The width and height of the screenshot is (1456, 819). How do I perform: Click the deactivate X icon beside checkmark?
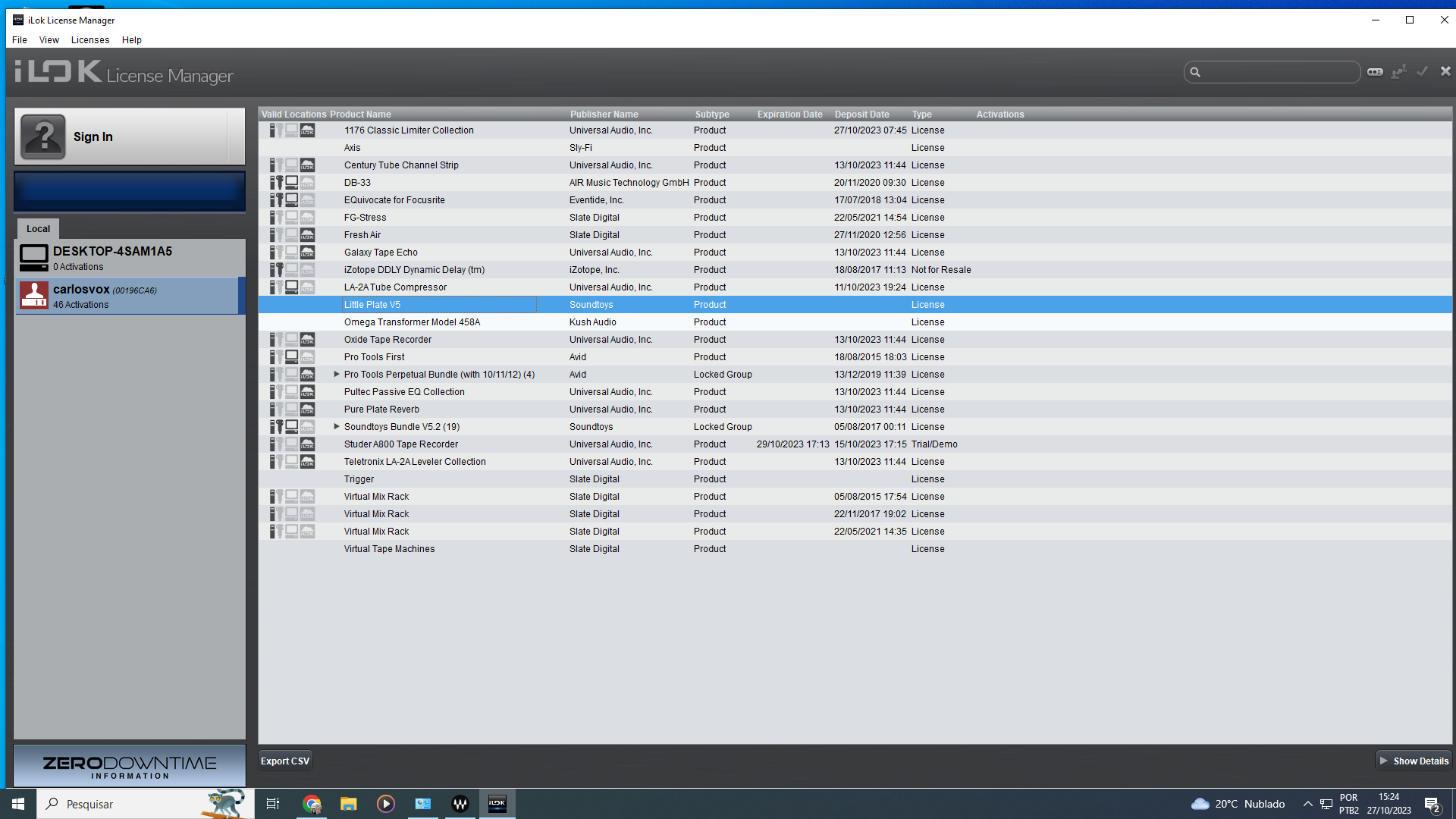pos(1445,71)
